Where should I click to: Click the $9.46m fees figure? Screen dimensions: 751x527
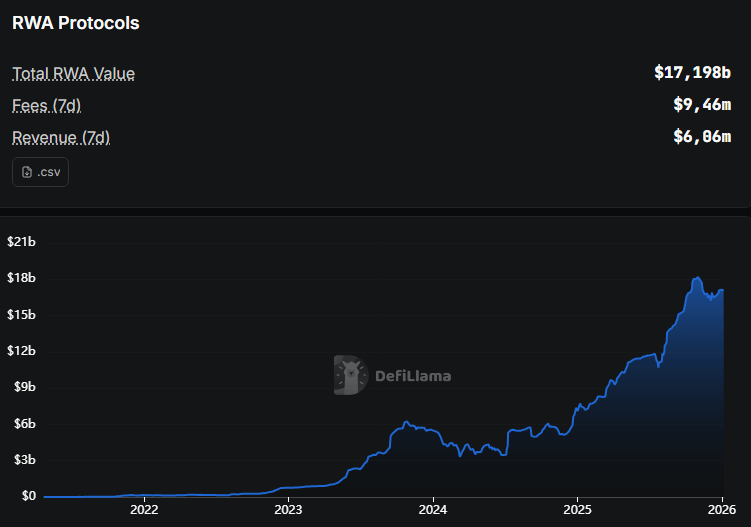[702, 105]
